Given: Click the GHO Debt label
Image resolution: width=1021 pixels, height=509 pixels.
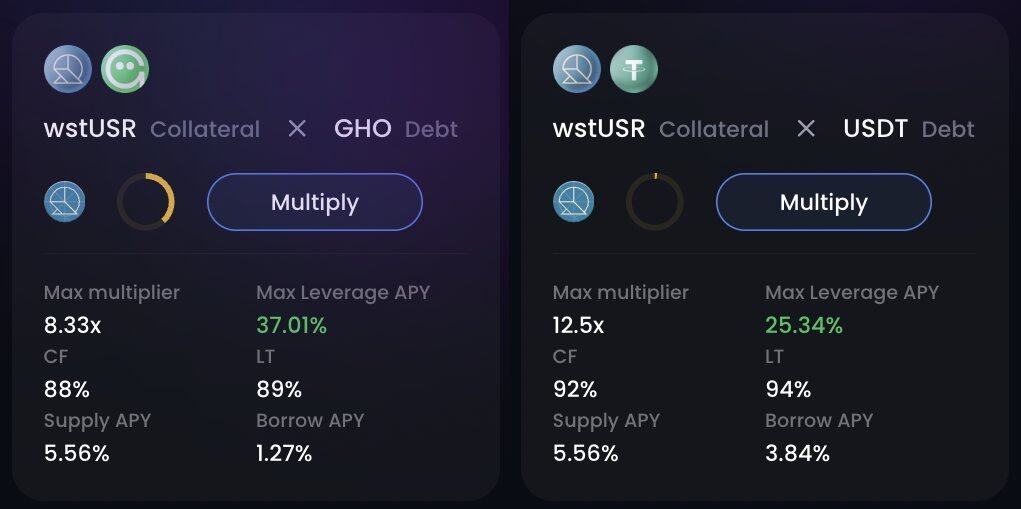Looking at the screenshot, I should click(395, 129).
